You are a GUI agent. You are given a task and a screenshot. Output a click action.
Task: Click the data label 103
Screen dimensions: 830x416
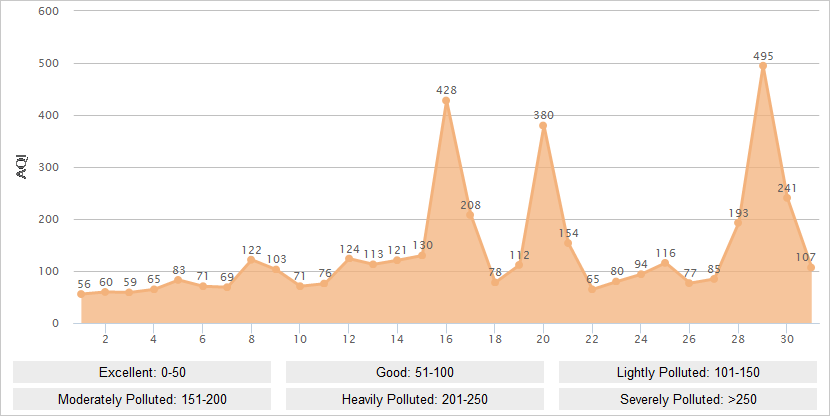click(276, 259)
